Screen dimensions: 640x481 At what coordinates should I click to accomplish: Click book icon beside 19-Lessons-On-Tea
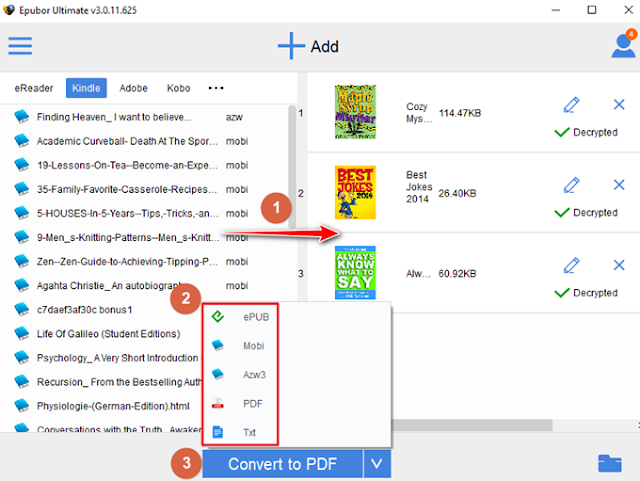tap(22, 165)
